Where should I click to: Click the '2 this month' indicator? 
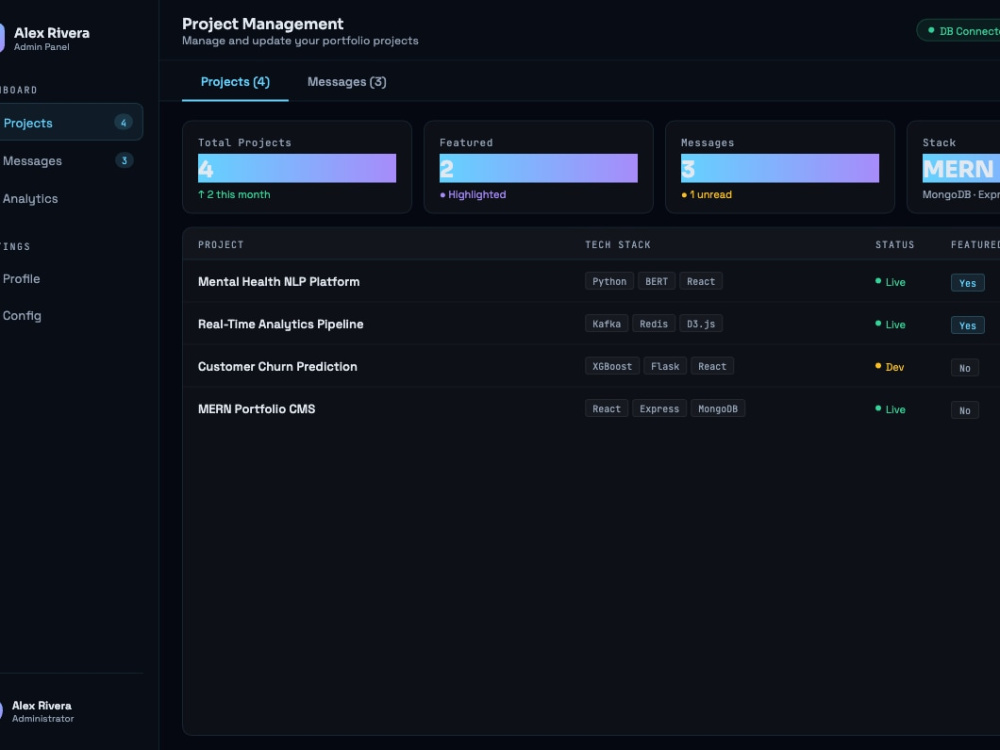(x=234, y=195)
